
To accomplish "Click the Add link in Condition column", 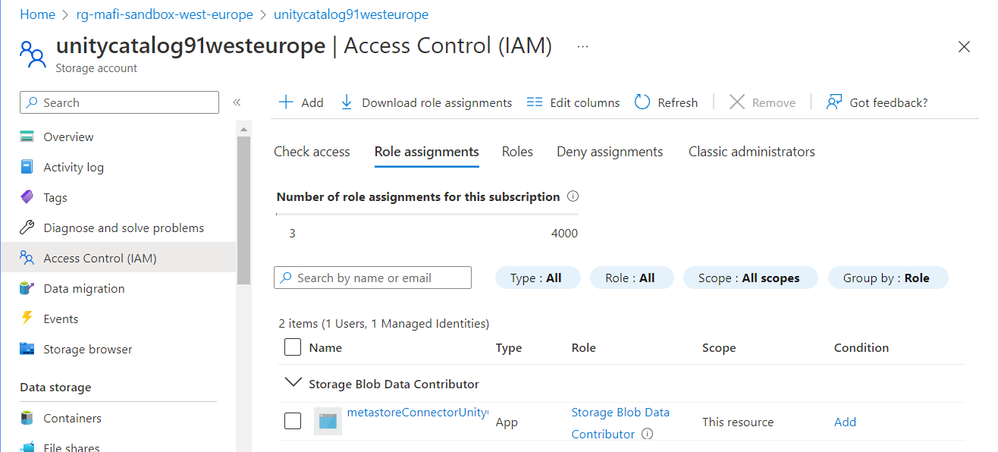I will pyautogui.click(x=845, y=422).
